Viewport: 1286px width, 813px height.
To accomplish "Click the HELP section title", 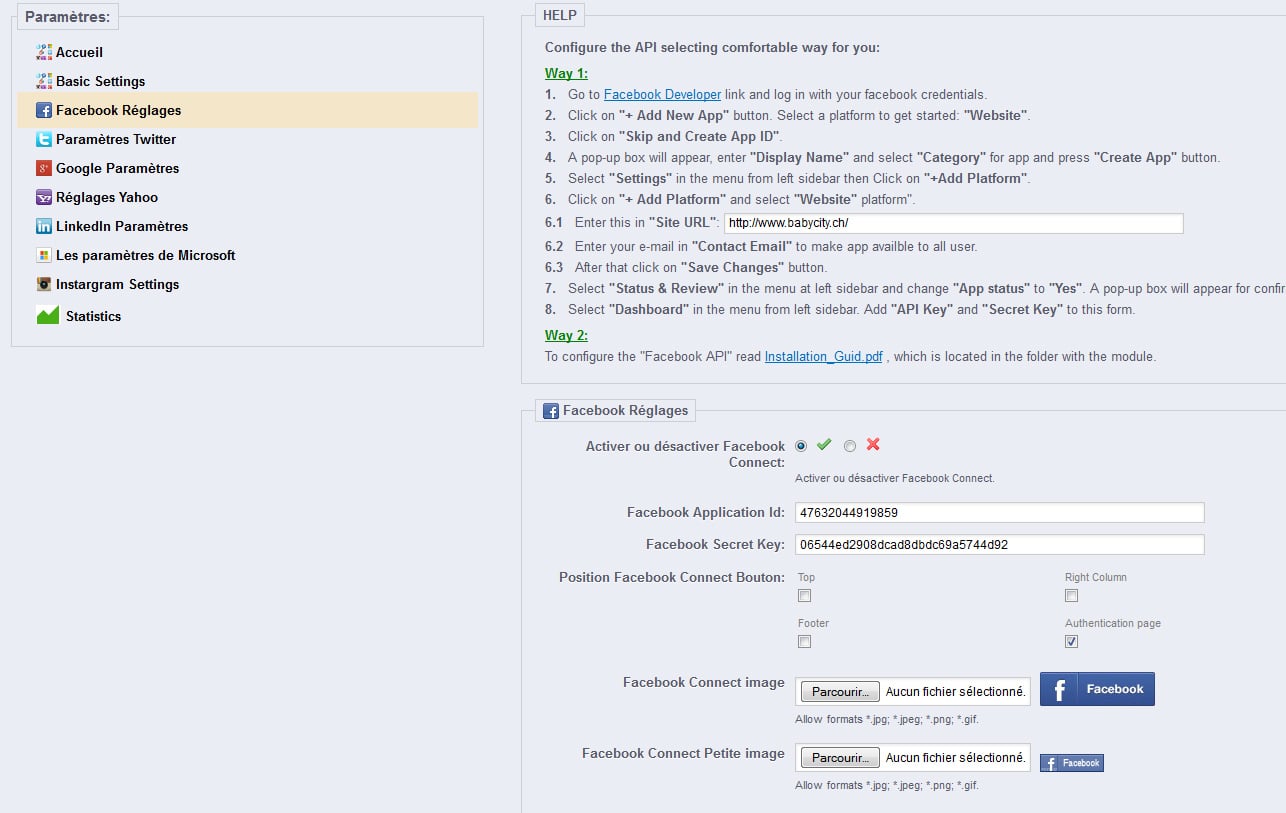I will tap(559, 15).
